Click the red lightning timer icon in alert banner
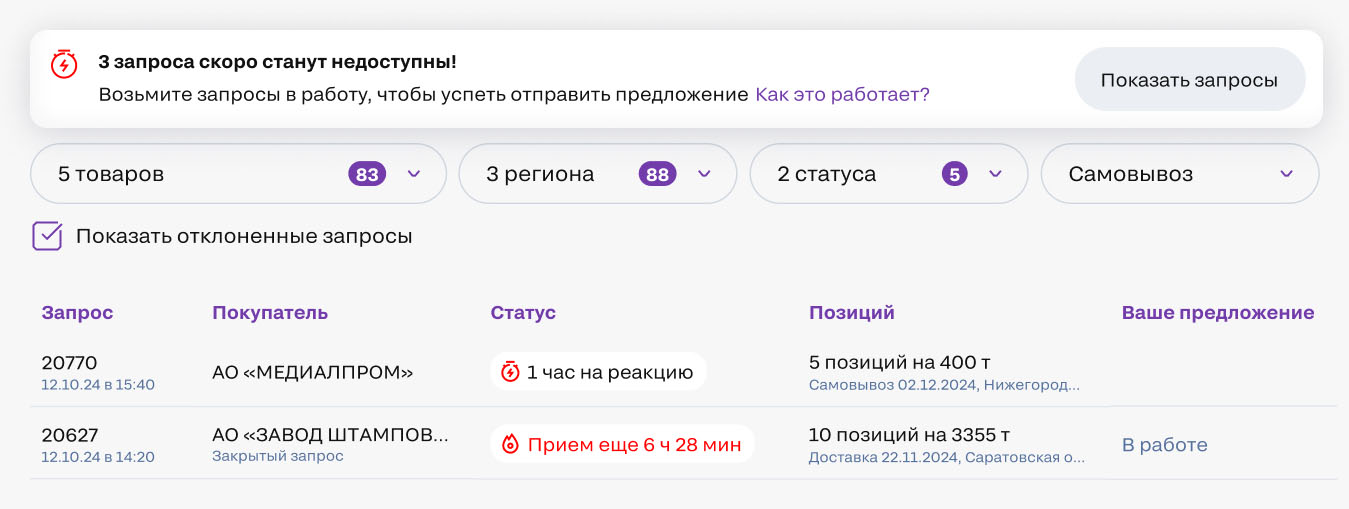Screen dimensions: 1349x509 tap(64, 63)
